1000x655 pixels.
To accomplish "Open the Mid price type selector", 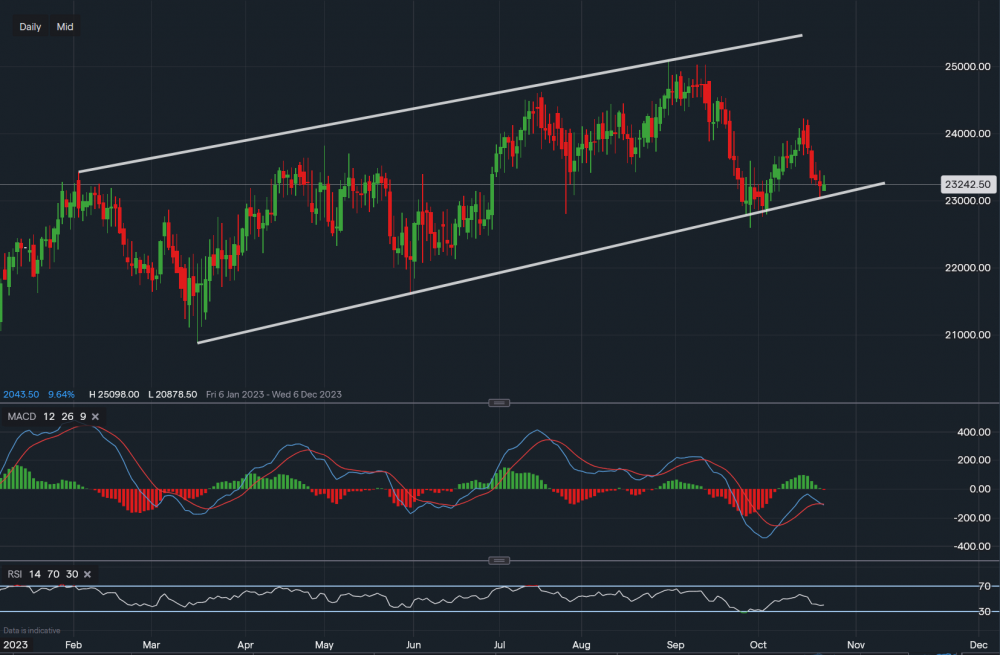I will pyautogui.click(x=65, y=27).
